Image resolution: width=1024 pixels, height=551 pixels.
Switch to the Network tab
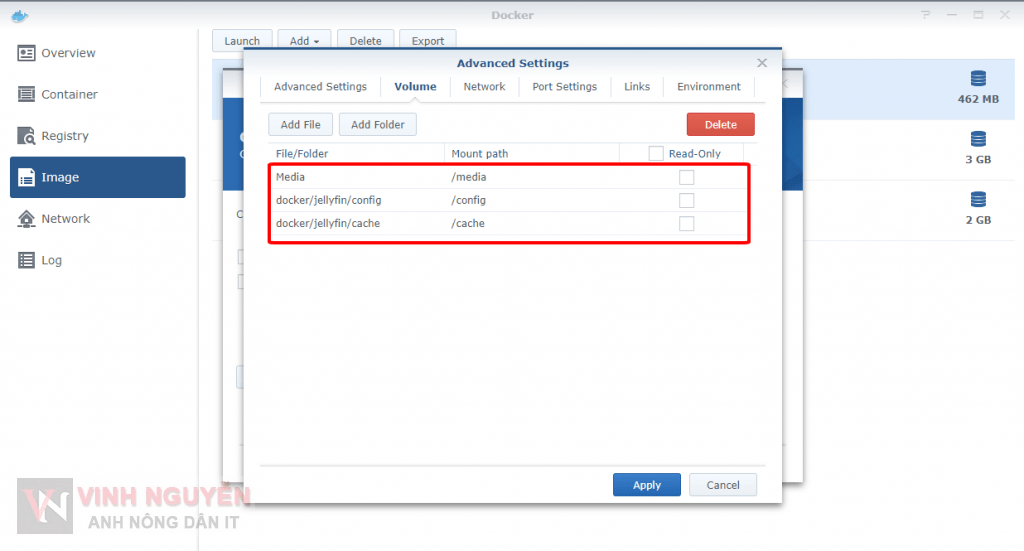484,87
